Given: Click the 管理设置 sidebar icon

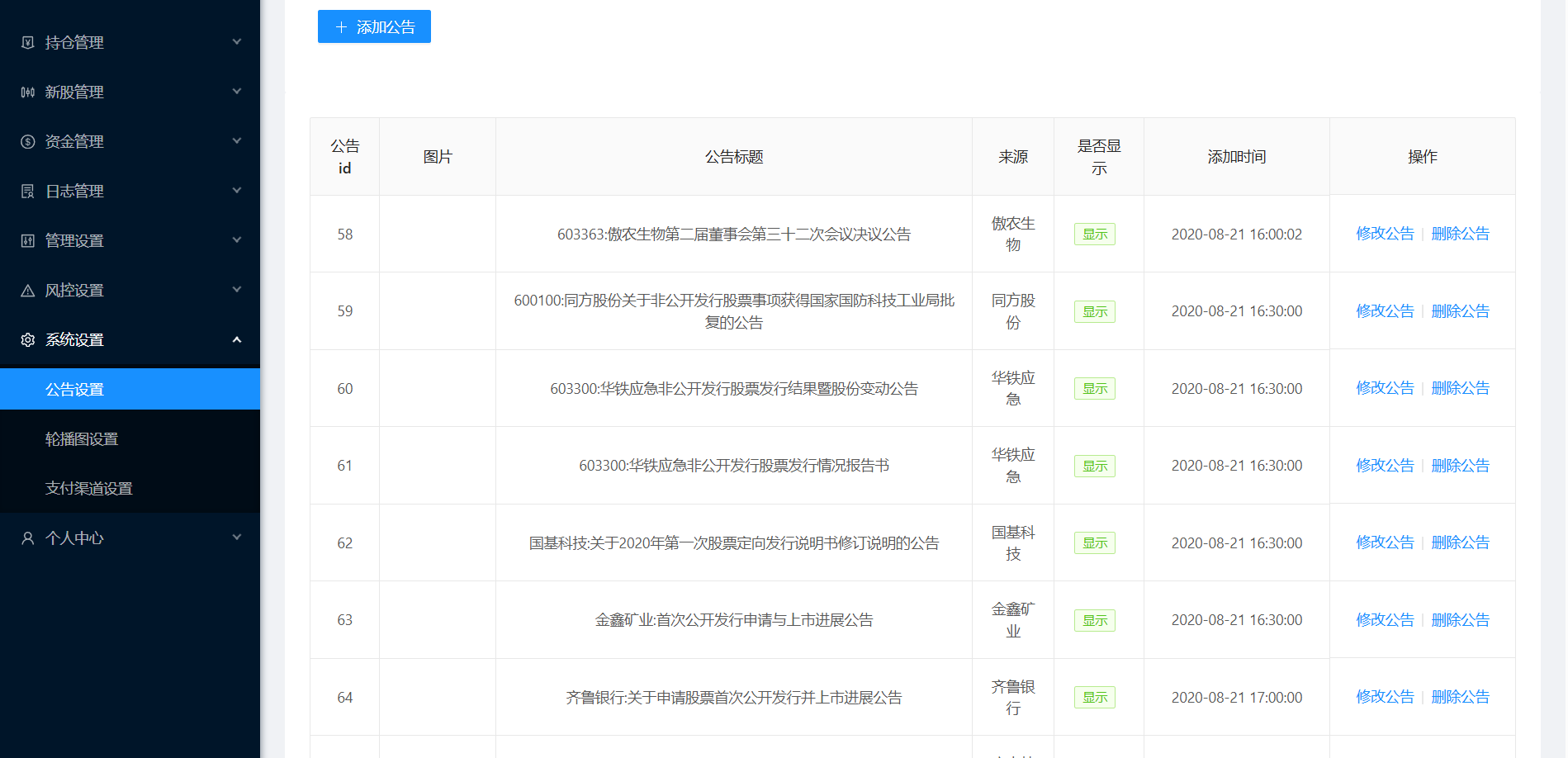Looking at the screenshot, I should (28, 240).
